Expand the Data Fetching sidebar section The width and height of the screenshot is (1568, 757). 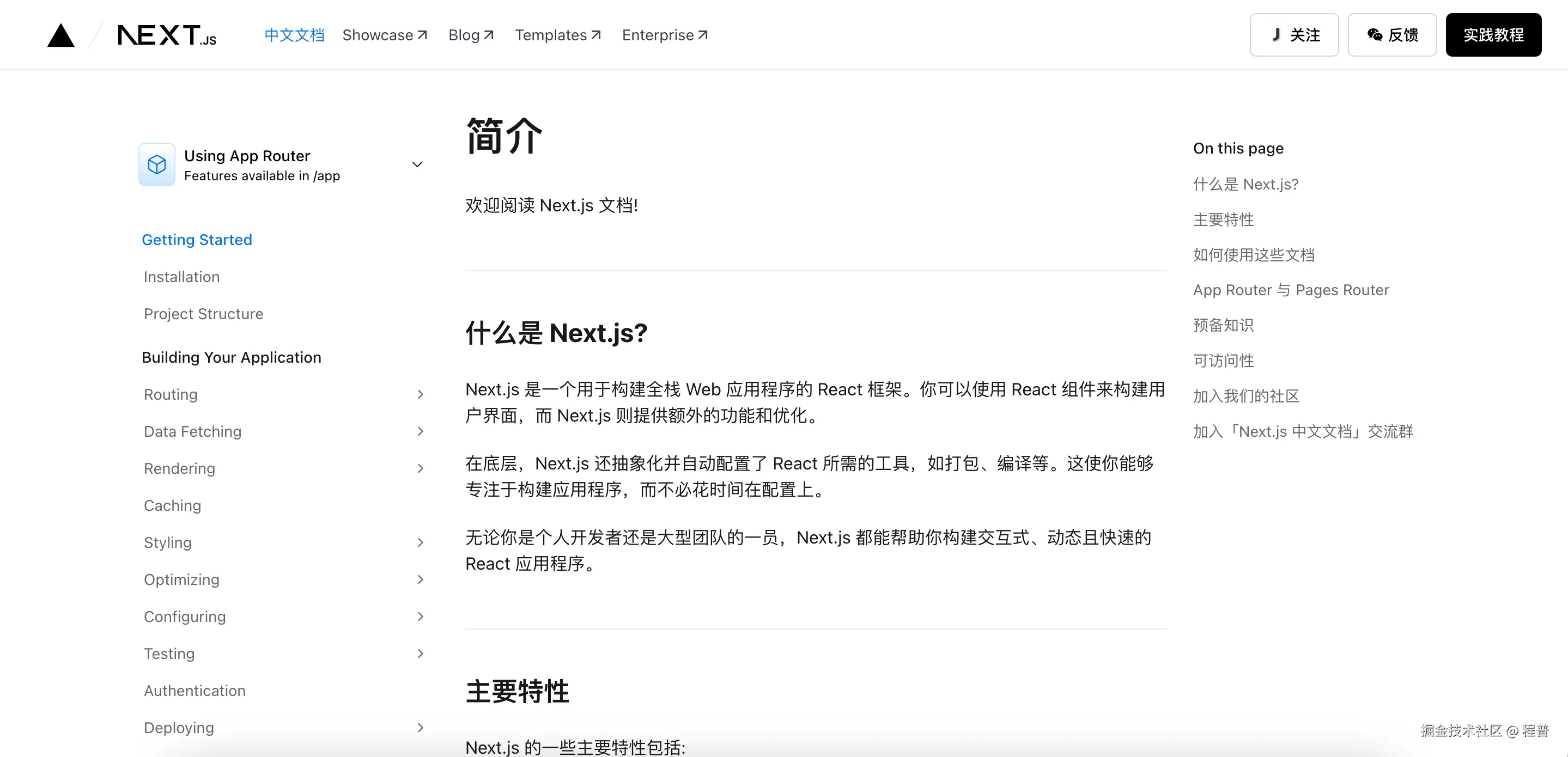click(420, 431)
